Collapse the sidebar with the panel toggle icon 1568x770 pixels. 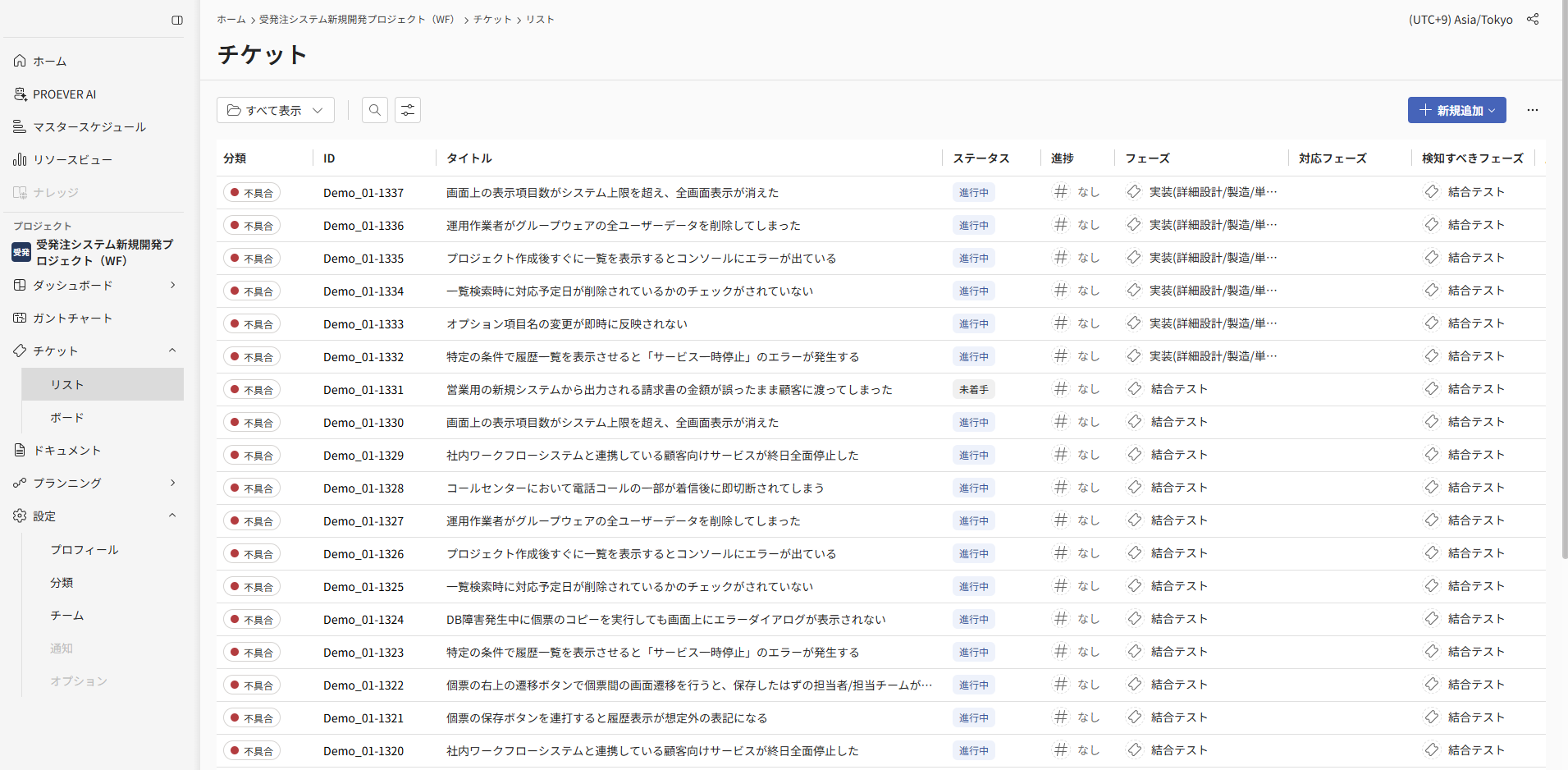pyautogui.click(x=176, y=21)
